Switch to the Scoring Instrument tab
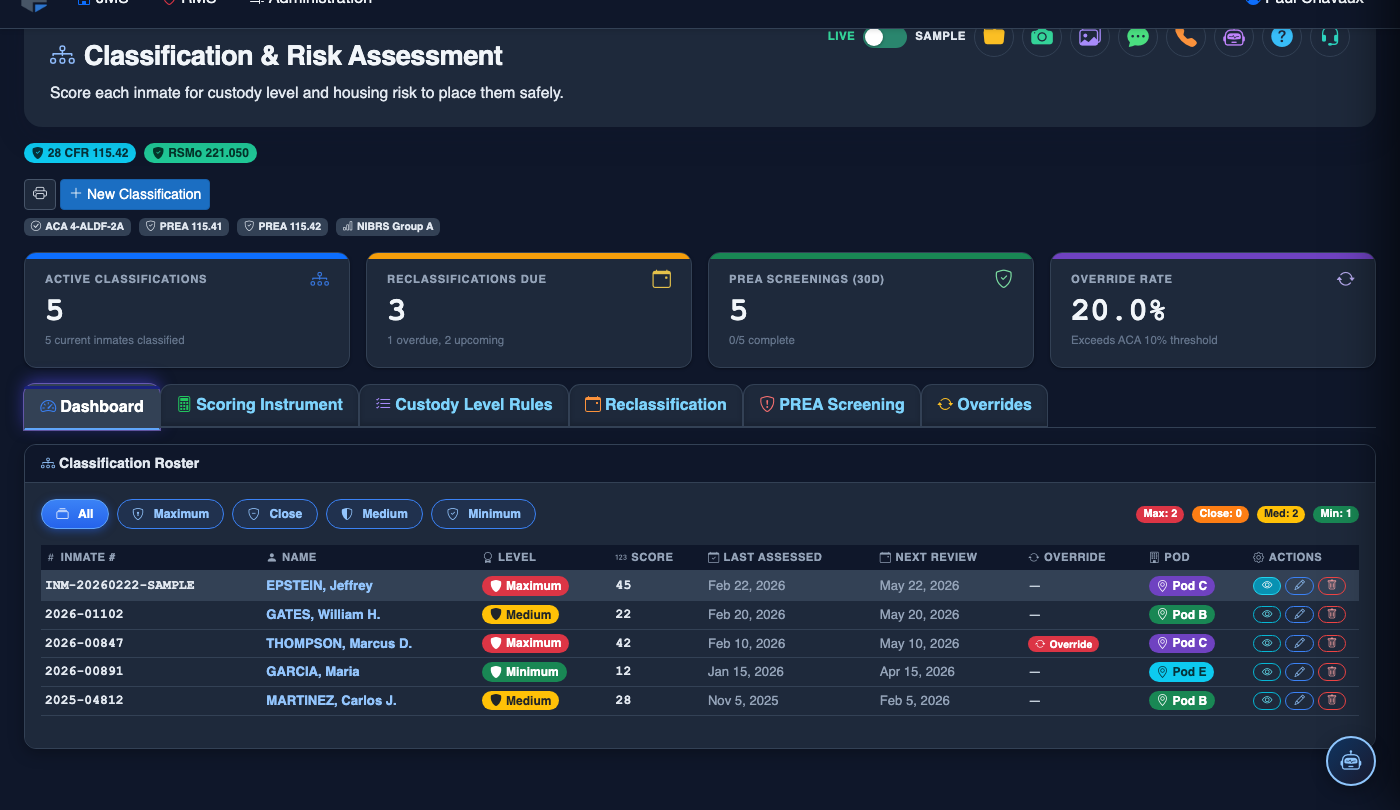 pyautogui.click(x=260, y=405)
